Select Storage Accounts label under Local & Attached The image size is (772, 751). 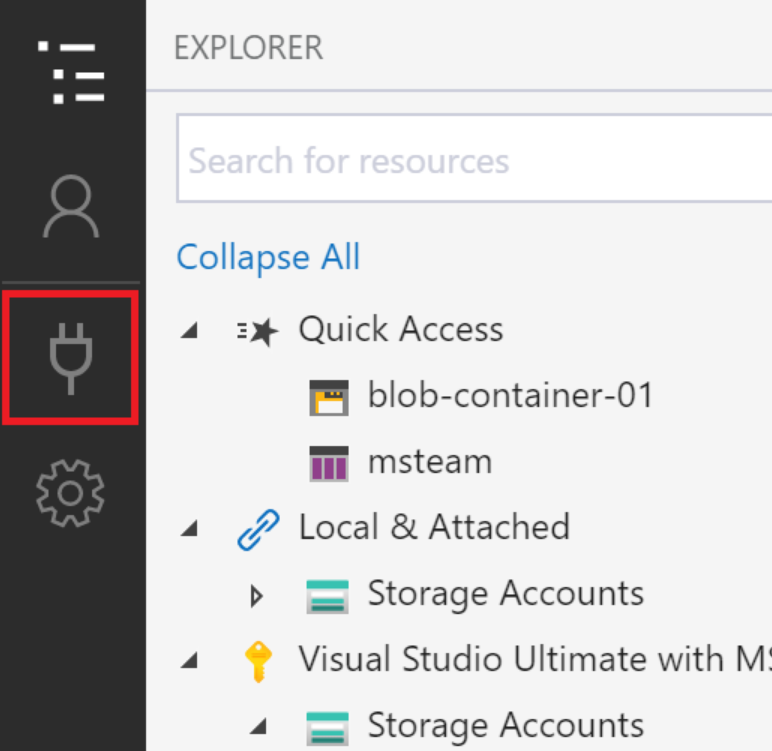[506, 593]
